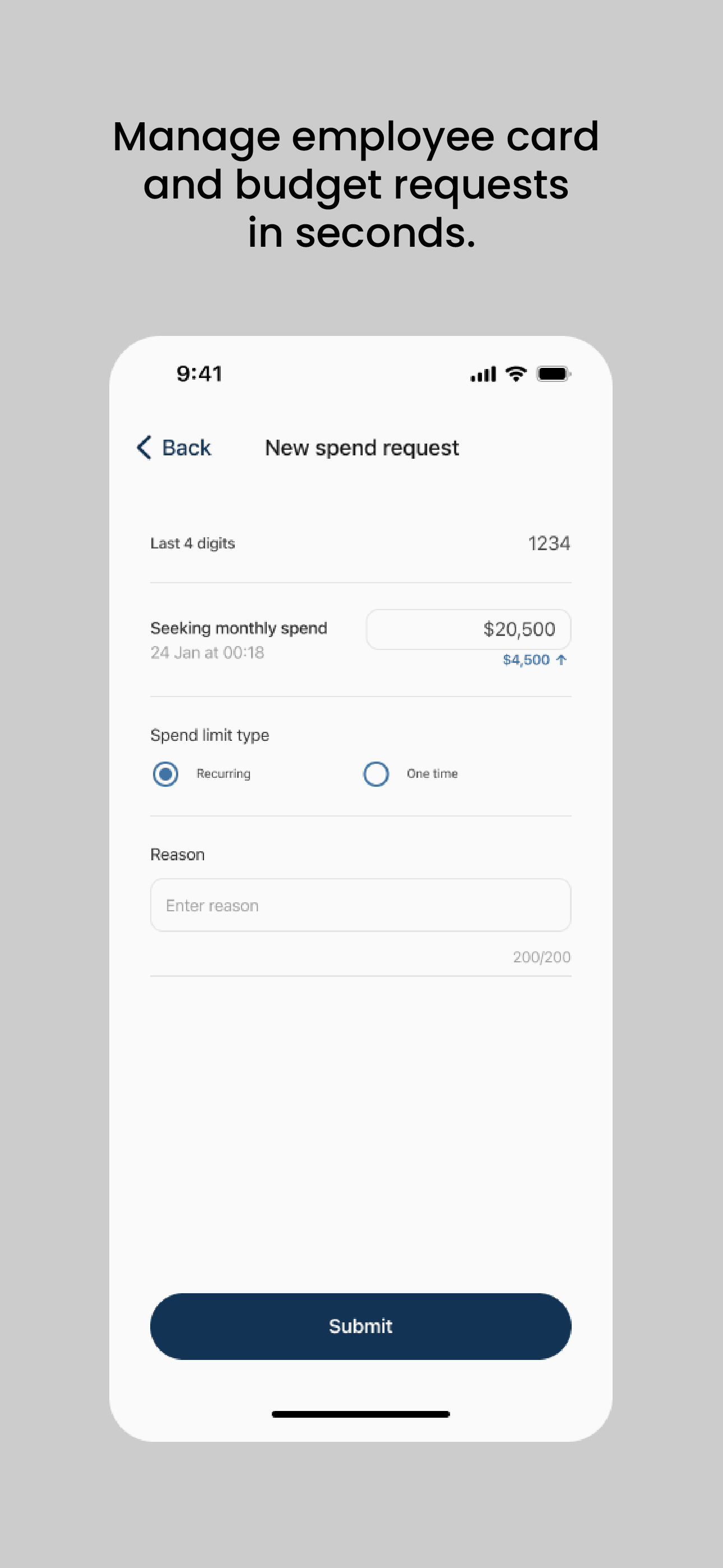Click the Seeking monthly spend label
Image resolution: width=723 pixels, height=1568 pixels.
[239, 628]
